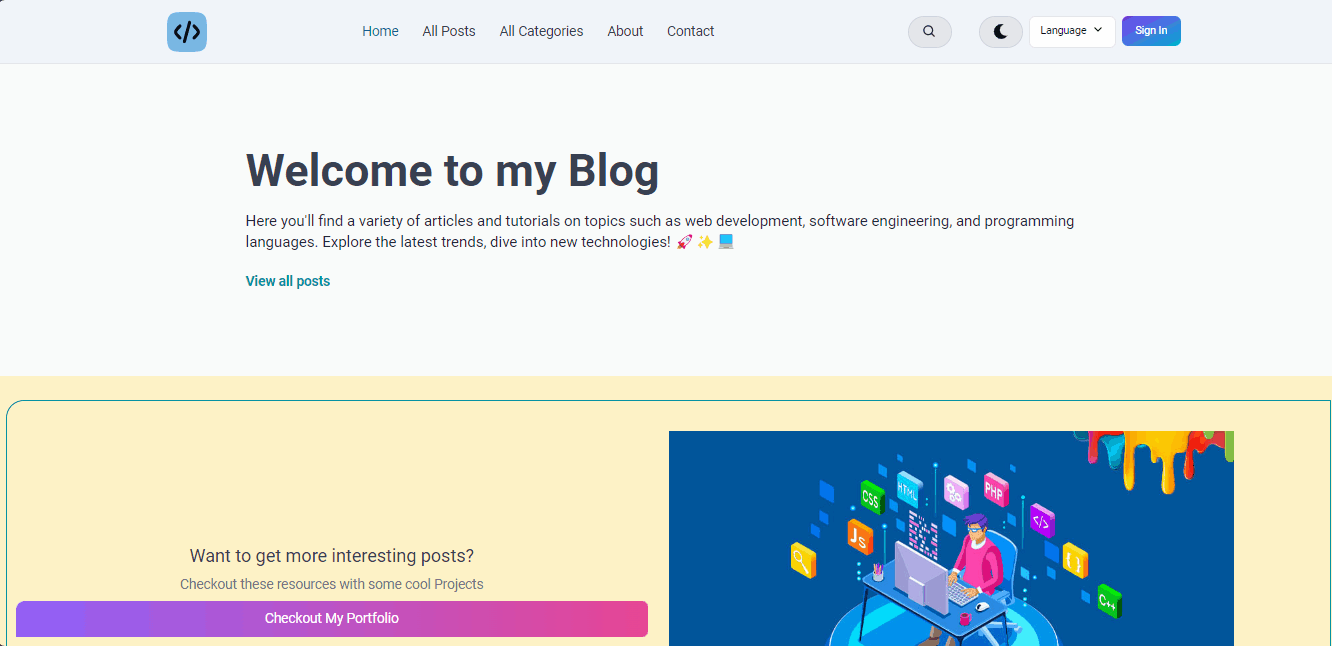This screenshot has width=1332, height=646.
Task: Click the yellow magnifier tile in the illustration
Action: point(803,560)
